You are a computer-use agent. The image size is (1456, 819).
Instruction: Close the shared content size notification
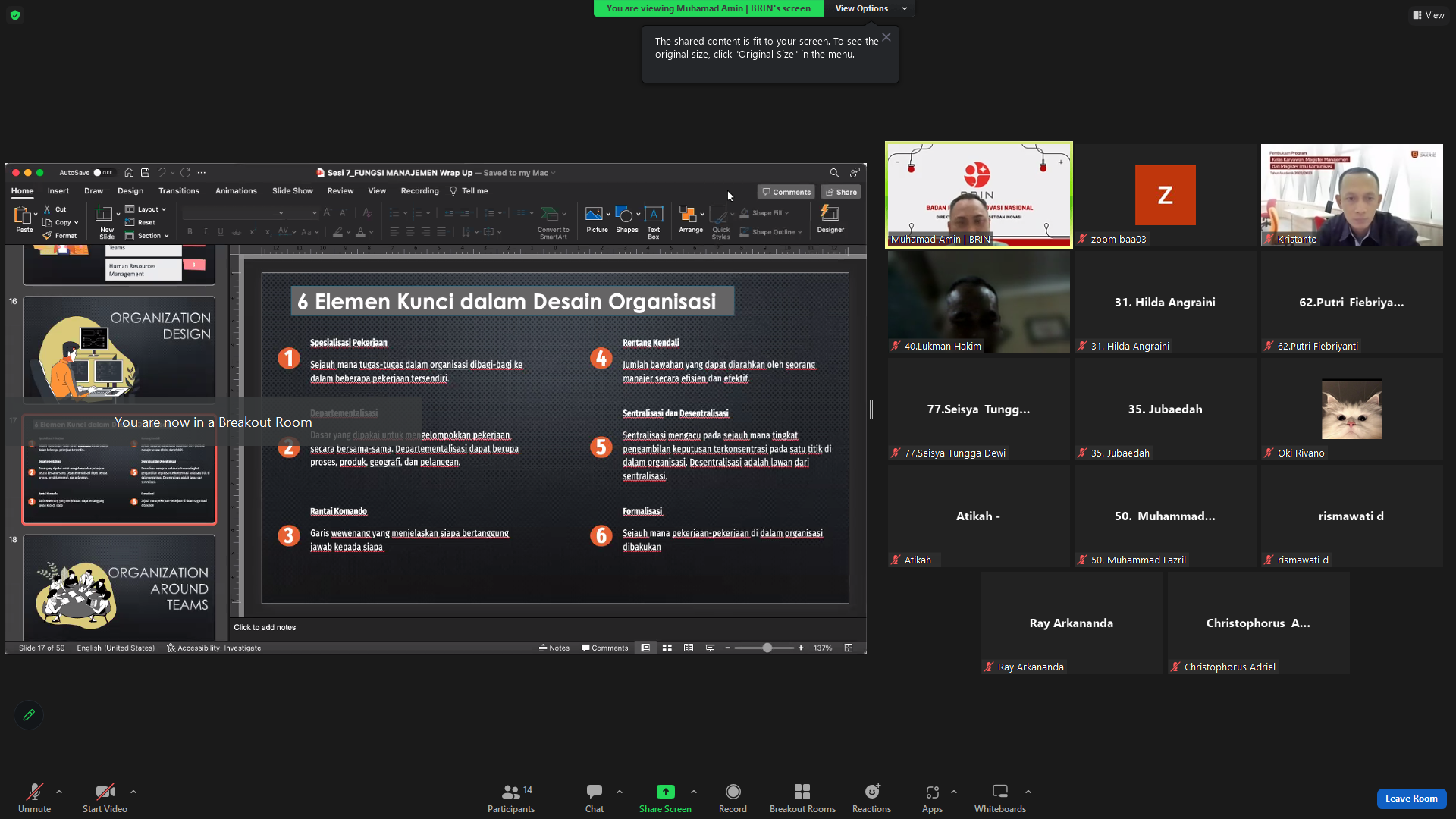pos(886,37)
